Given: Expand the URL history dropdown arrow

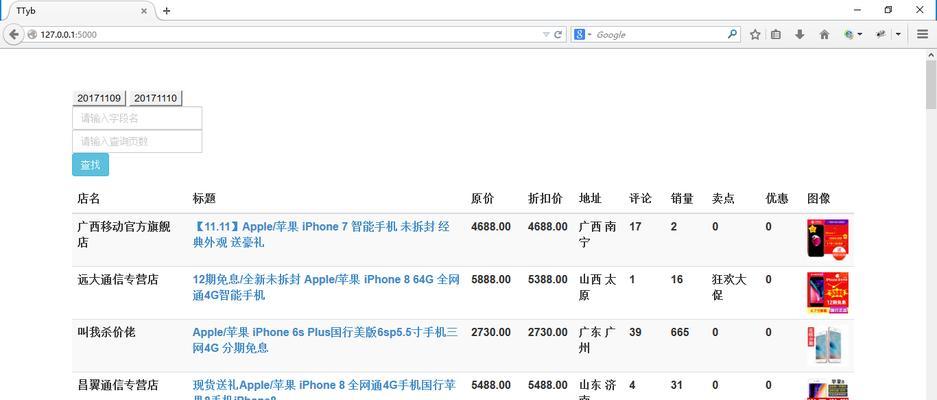Looking at the screenshot, I should coord(546,35).
